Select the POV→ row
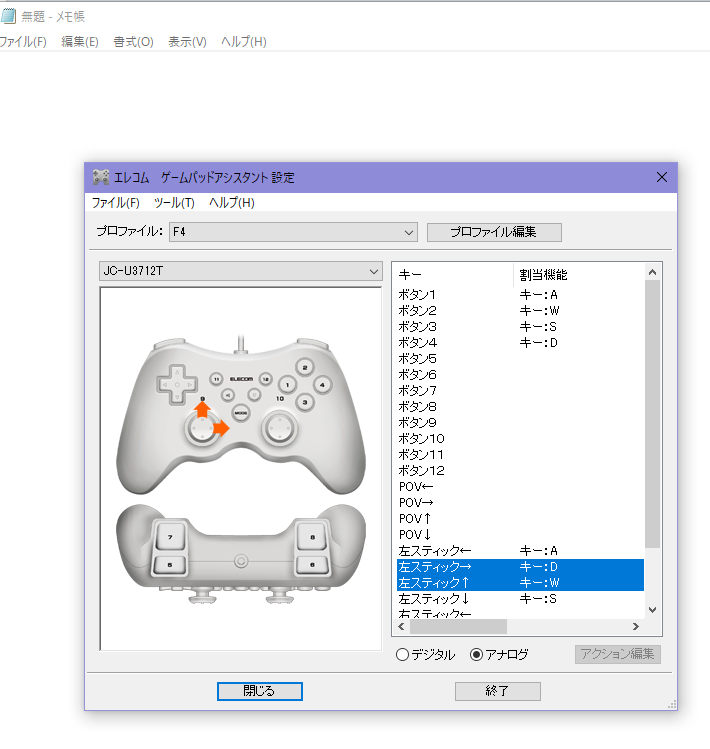Image resolution: width=710 pixels, height=749 pixels. point(520,503)
